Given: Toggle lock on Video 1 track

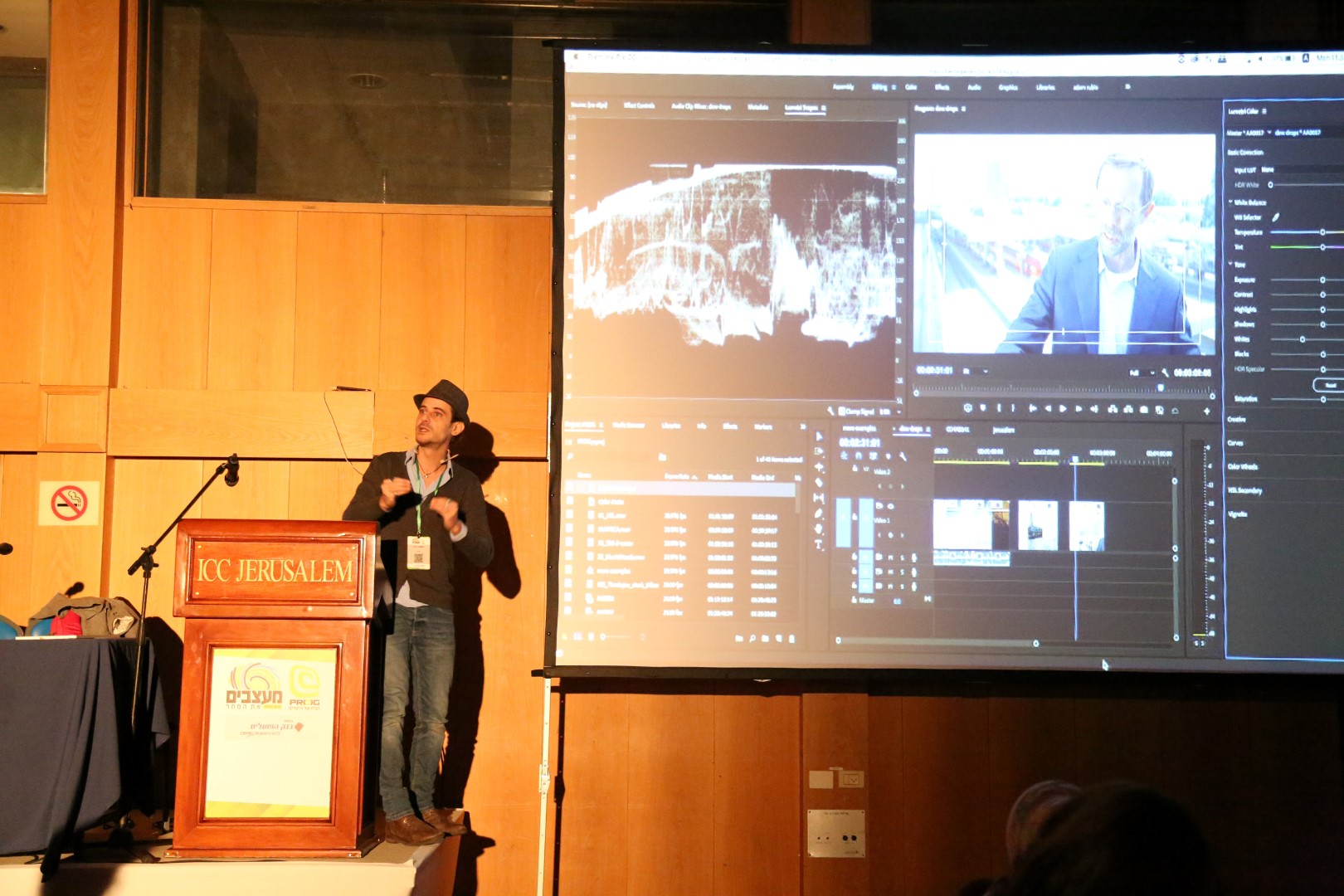Looking at the screenshot, I should click(x=855, y=516).
